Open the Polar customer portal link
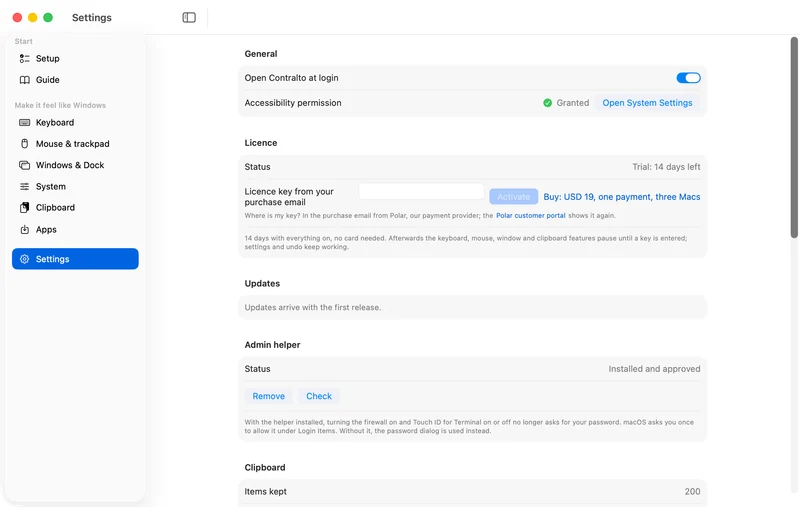This screenshot has height=507, width=800. click(x=531, y=216)
